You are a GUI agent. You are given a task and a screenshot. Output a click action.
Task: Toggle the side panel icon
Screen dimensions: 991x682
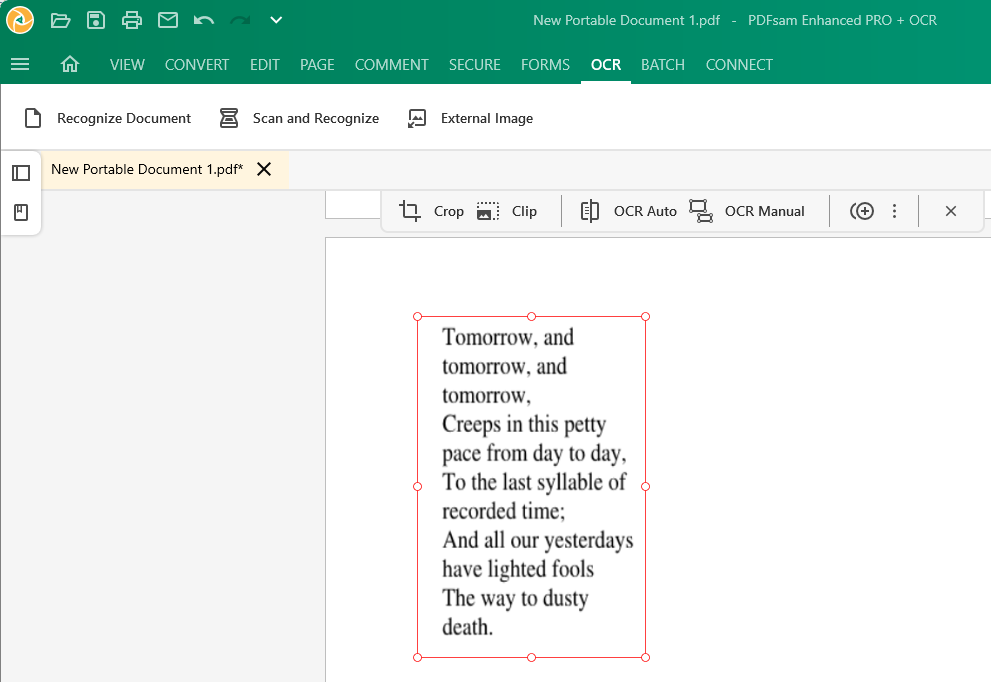point(21,173)
